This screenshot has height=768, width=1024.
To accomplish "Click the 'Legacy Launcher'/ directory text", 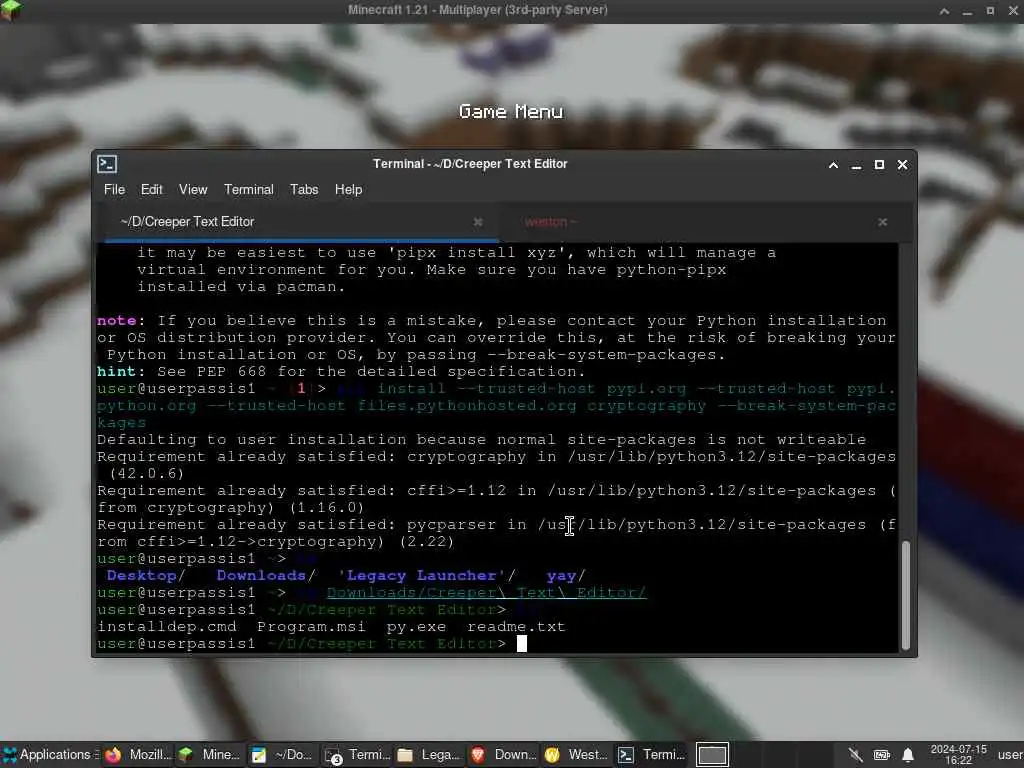I will pyautogui.click(x=426, y=575).
